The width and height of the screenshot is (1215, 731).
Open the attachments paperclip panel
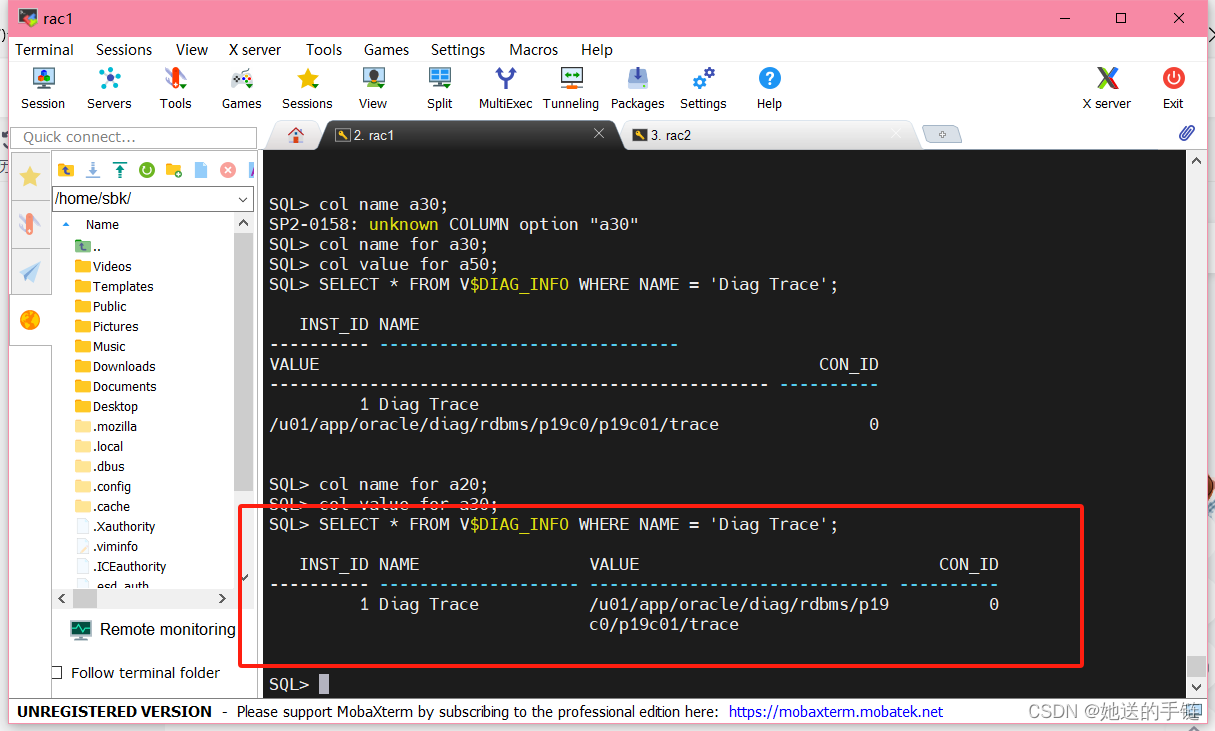click(x=1187, y=133)
